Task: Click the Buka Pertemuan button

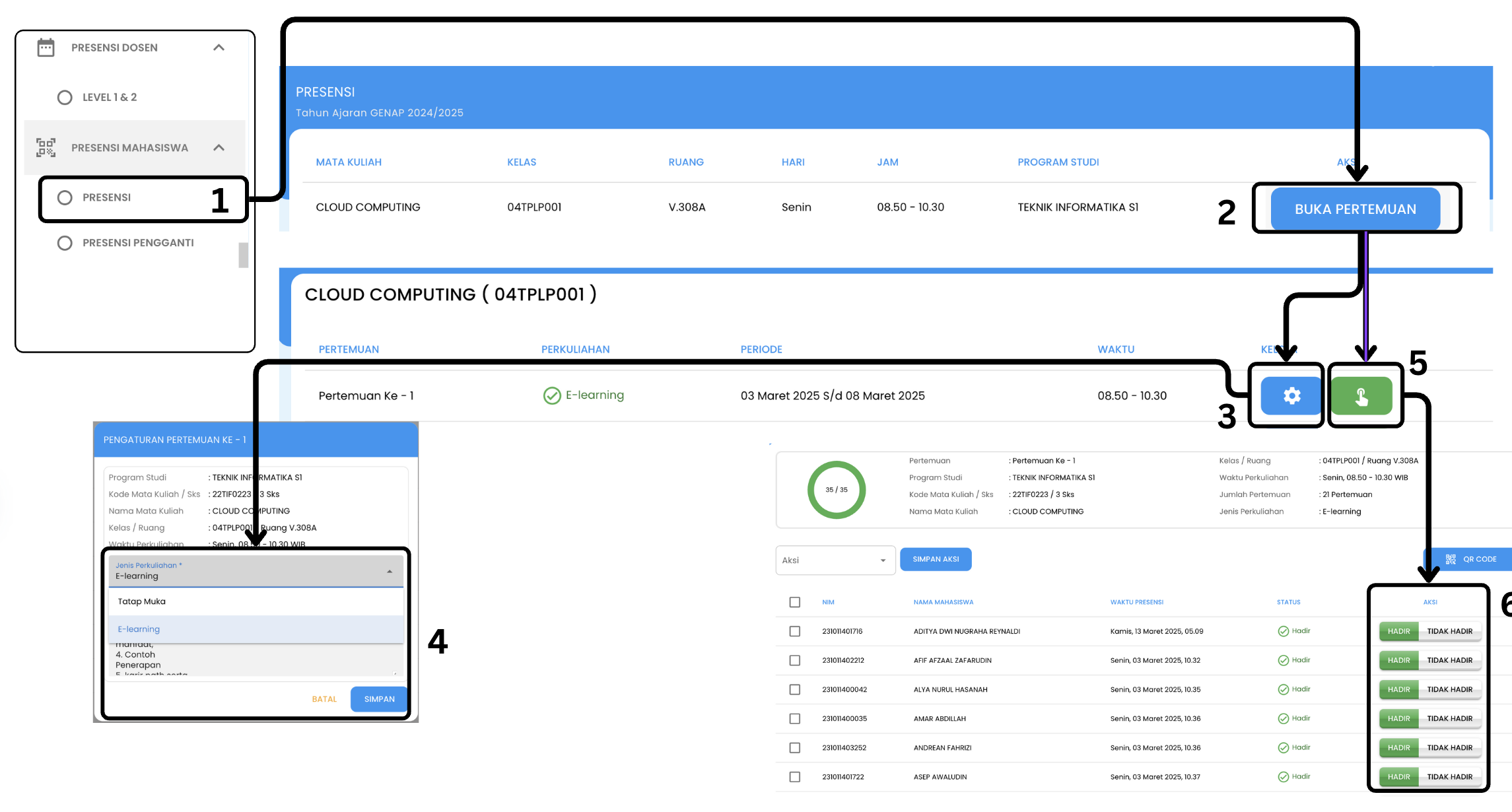Action: click(1355, 209)
